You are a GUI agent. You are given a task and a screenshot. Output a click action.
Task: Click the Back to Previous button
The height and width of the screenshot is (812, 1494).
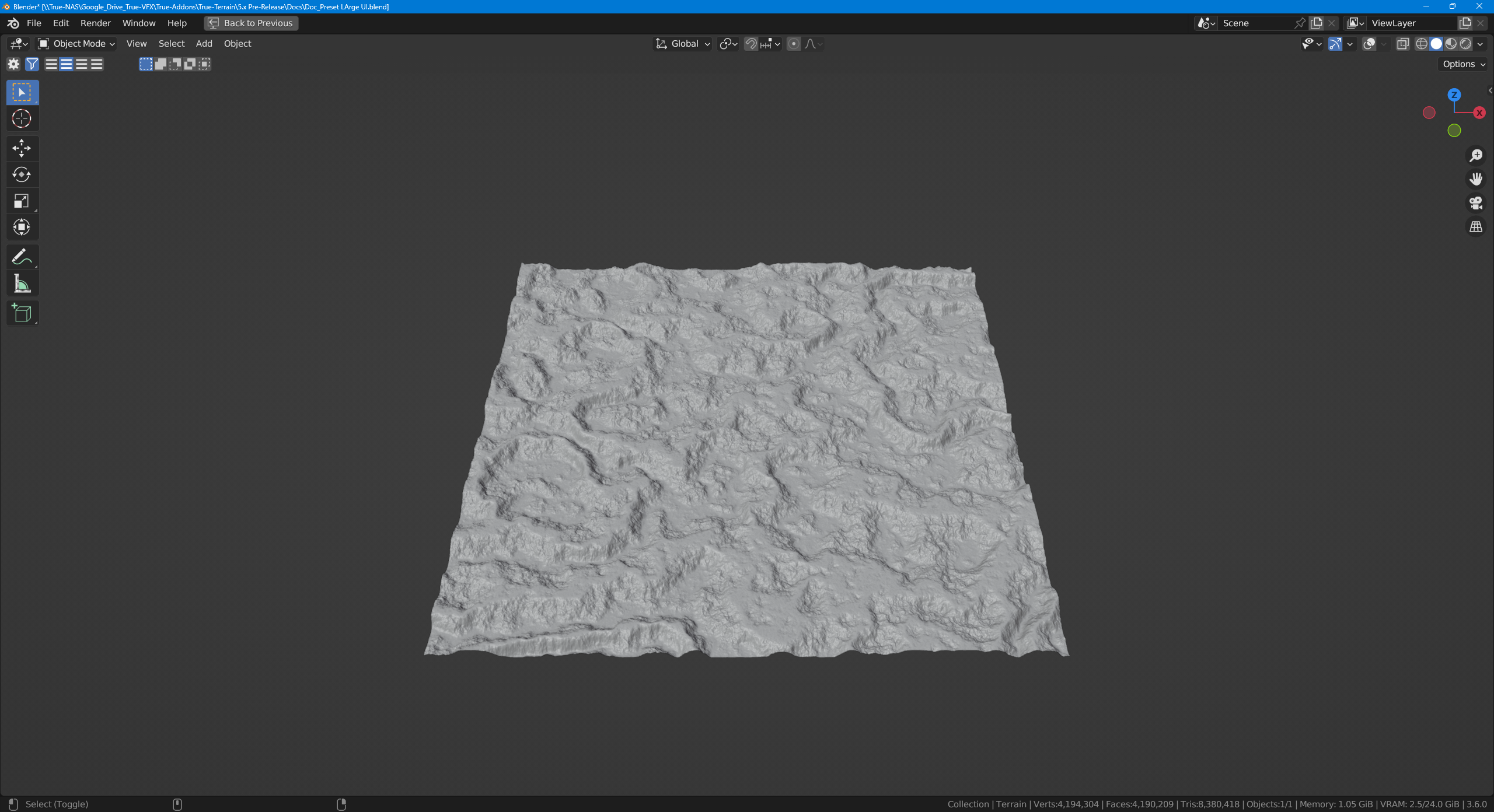(x=251, y=23)
